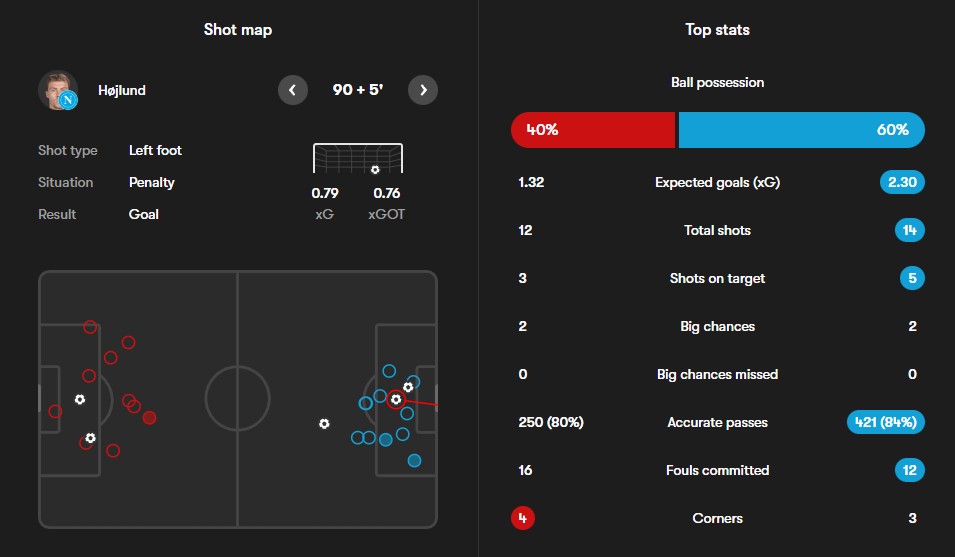
Task: Open Højlund's player name link
Action: 122,90
